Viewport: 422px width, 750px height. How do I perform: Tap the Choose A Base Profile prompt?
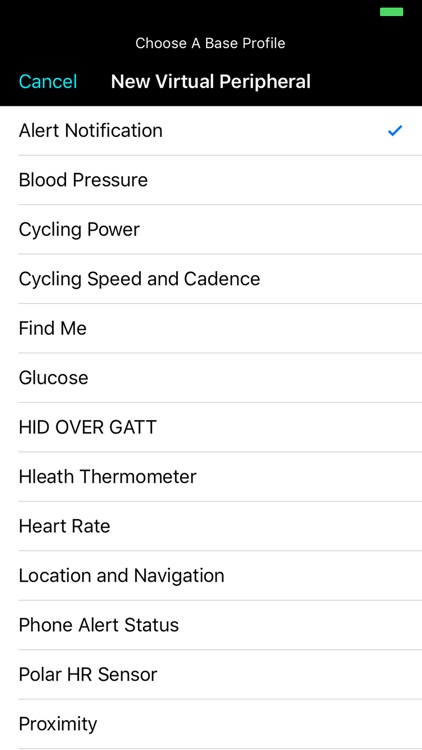coord(211,43)
